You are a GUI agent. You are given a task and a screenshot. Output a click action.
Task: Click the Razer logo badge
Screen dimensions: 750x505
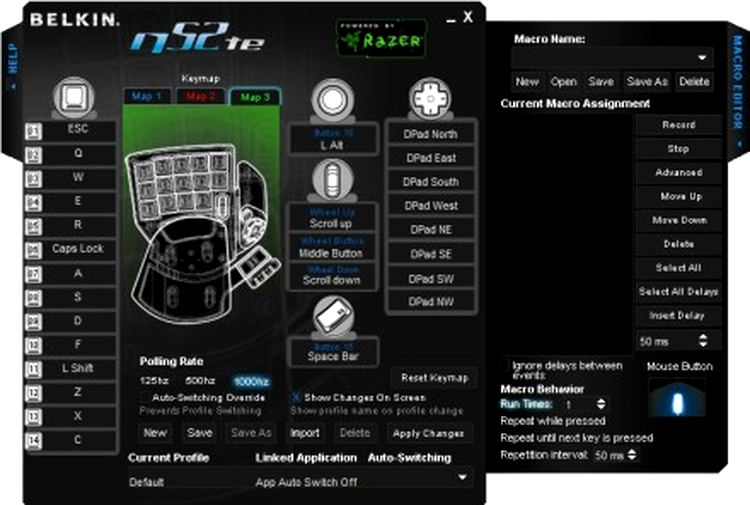click(381, 38)
